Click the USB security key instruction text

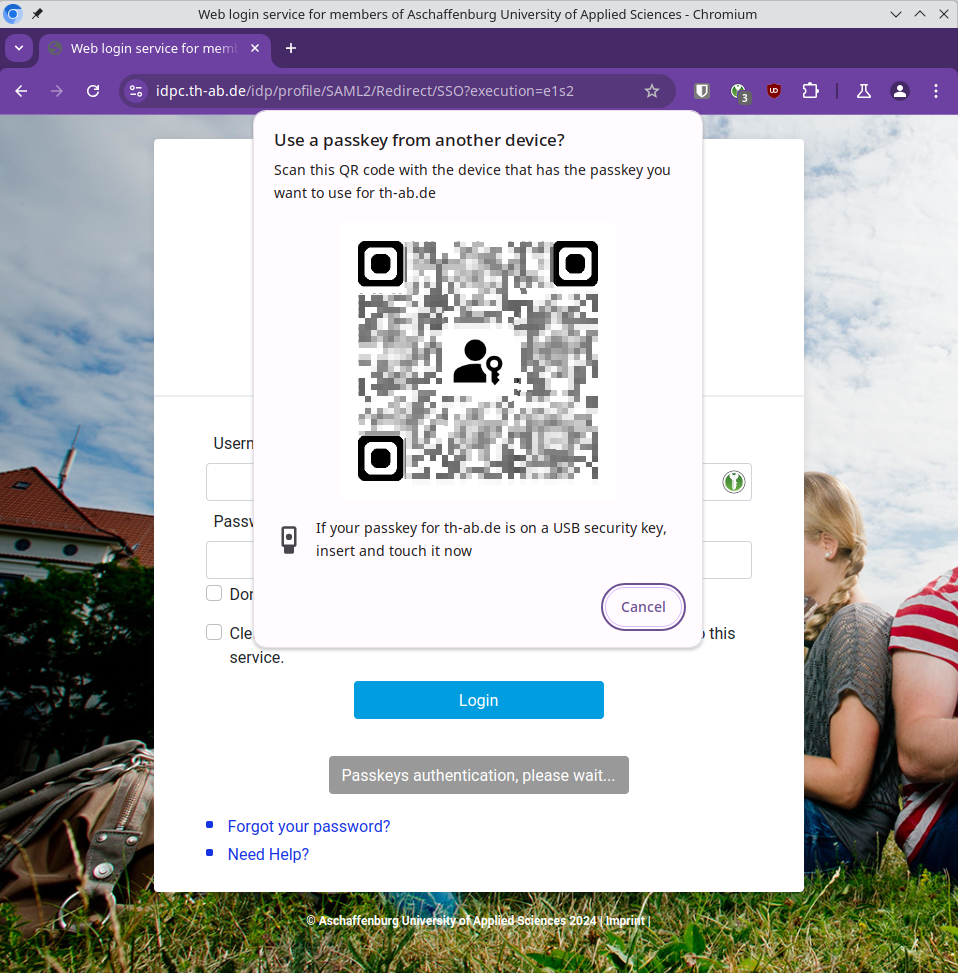point(491,539)
